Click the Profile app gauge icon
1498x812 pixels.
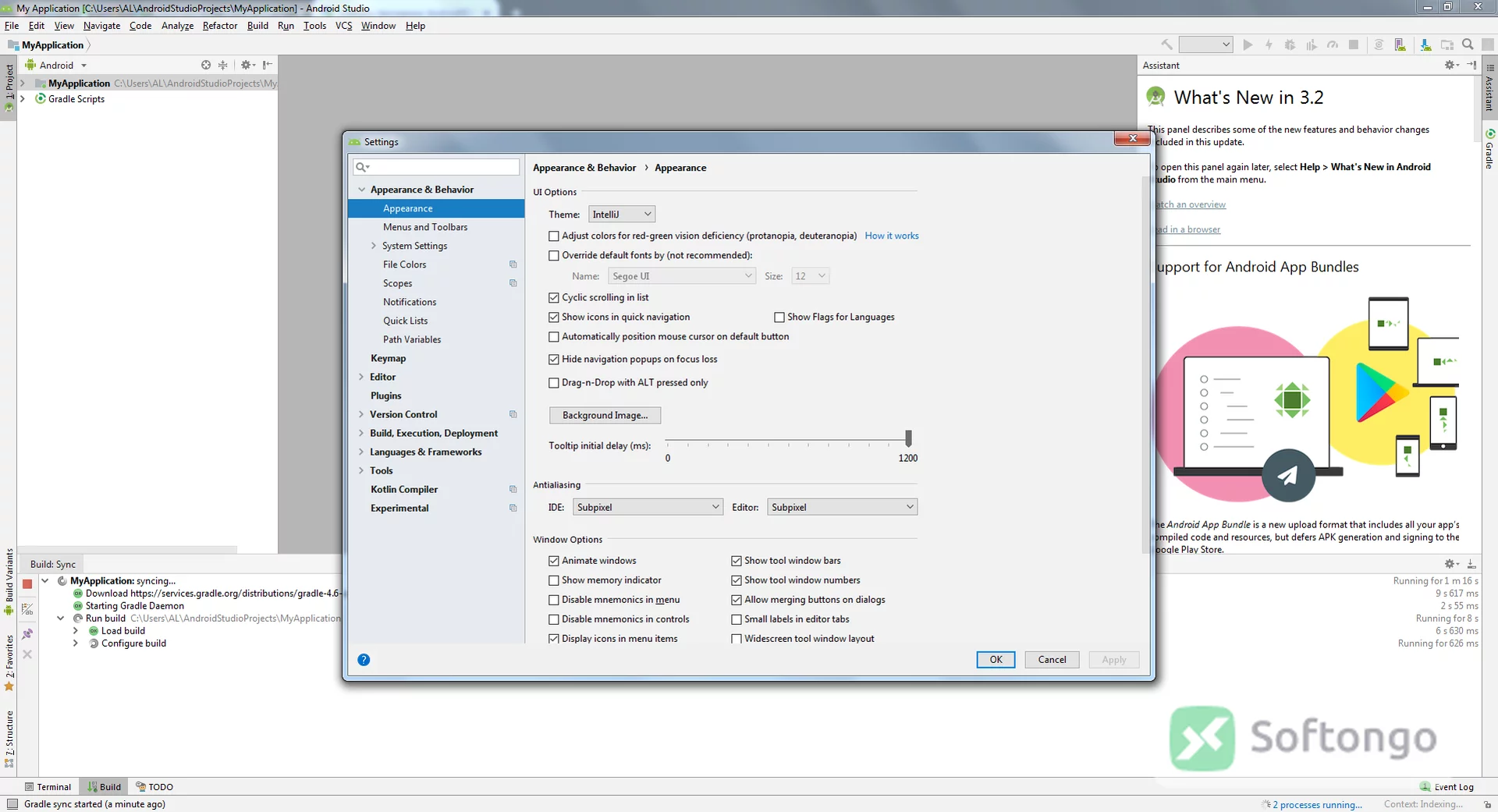tap(1333, 44)
